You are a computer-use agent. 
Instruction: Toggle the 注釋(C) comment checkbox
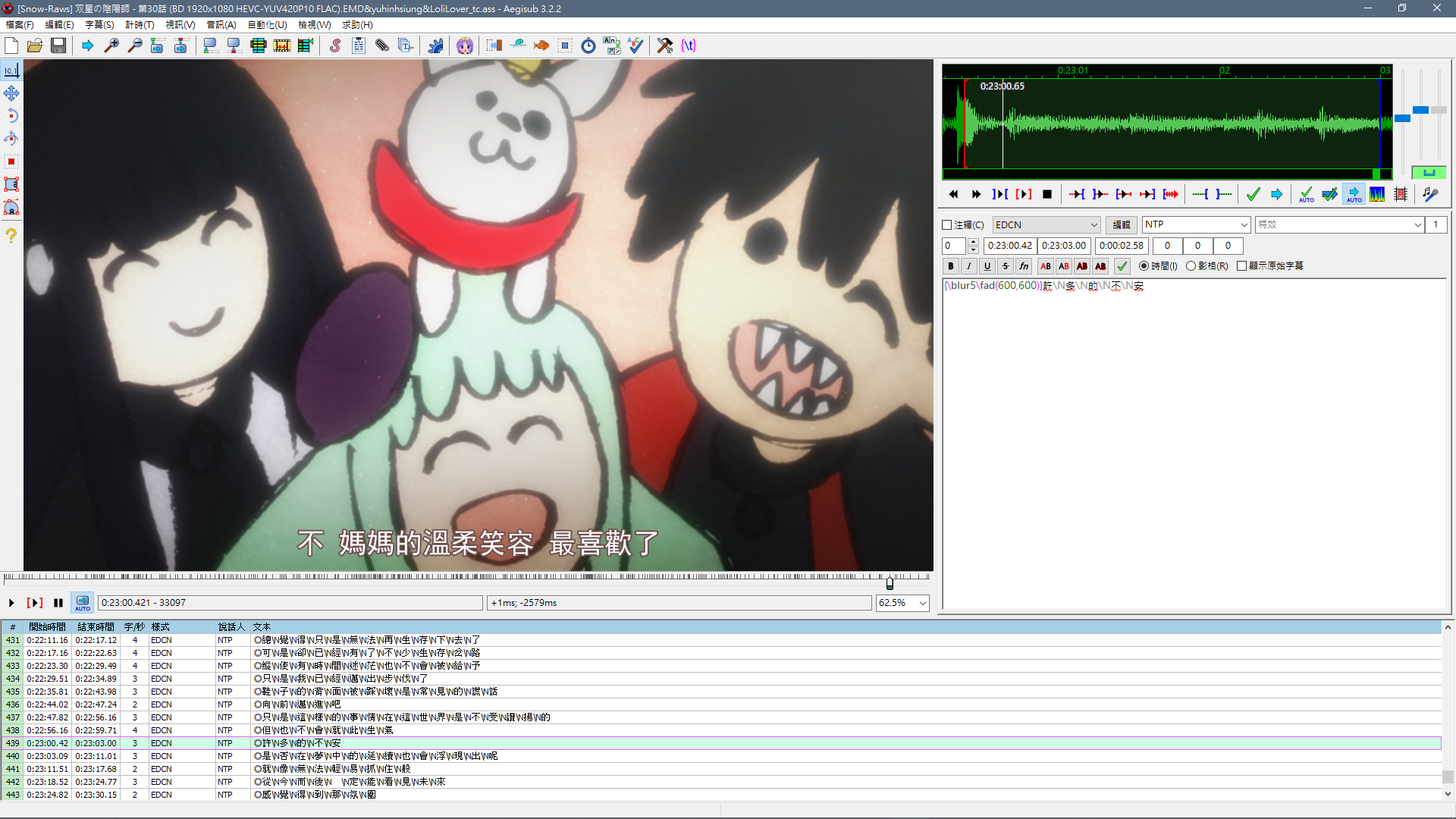pyautogui.click(x=946, y=225)
